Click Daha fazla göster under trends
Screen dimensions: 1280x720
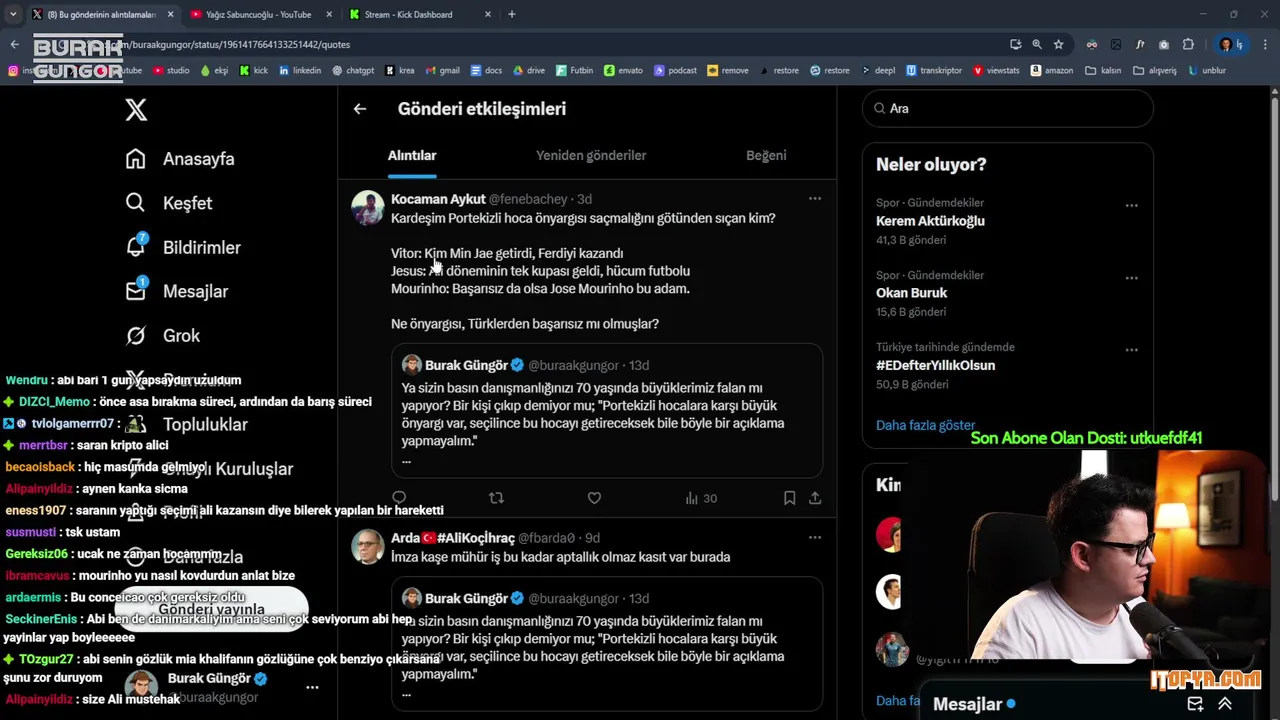click(x=925, y=425)
